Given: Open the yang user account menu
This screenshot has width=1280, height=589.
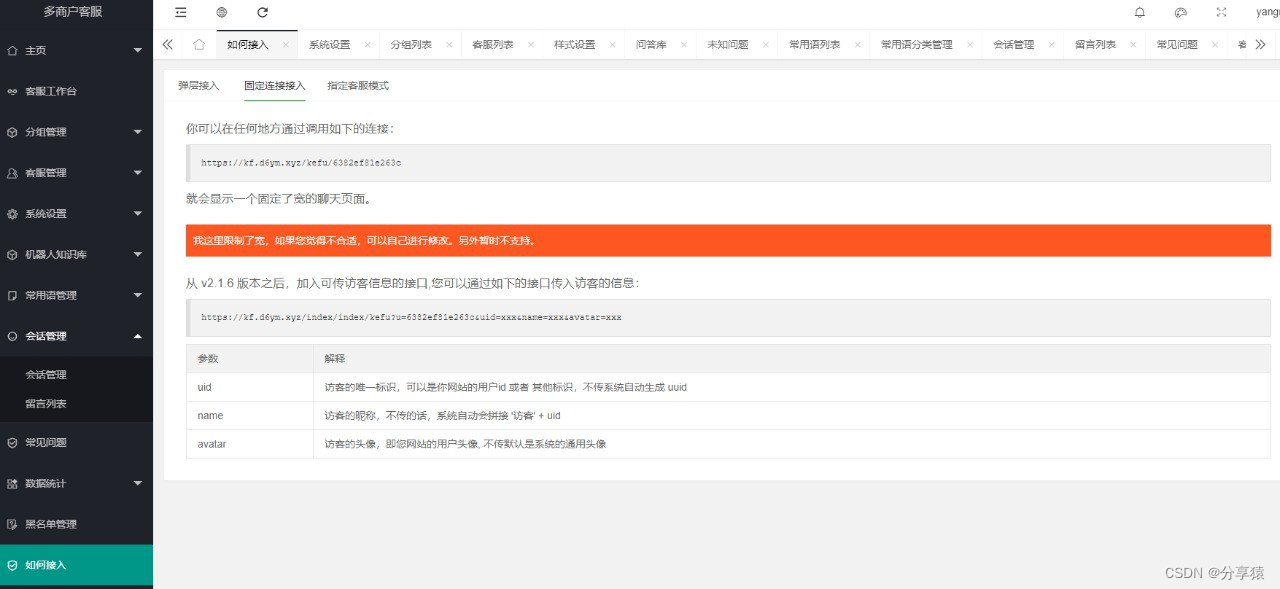Looking at the screenshot, I should 1267,12.
